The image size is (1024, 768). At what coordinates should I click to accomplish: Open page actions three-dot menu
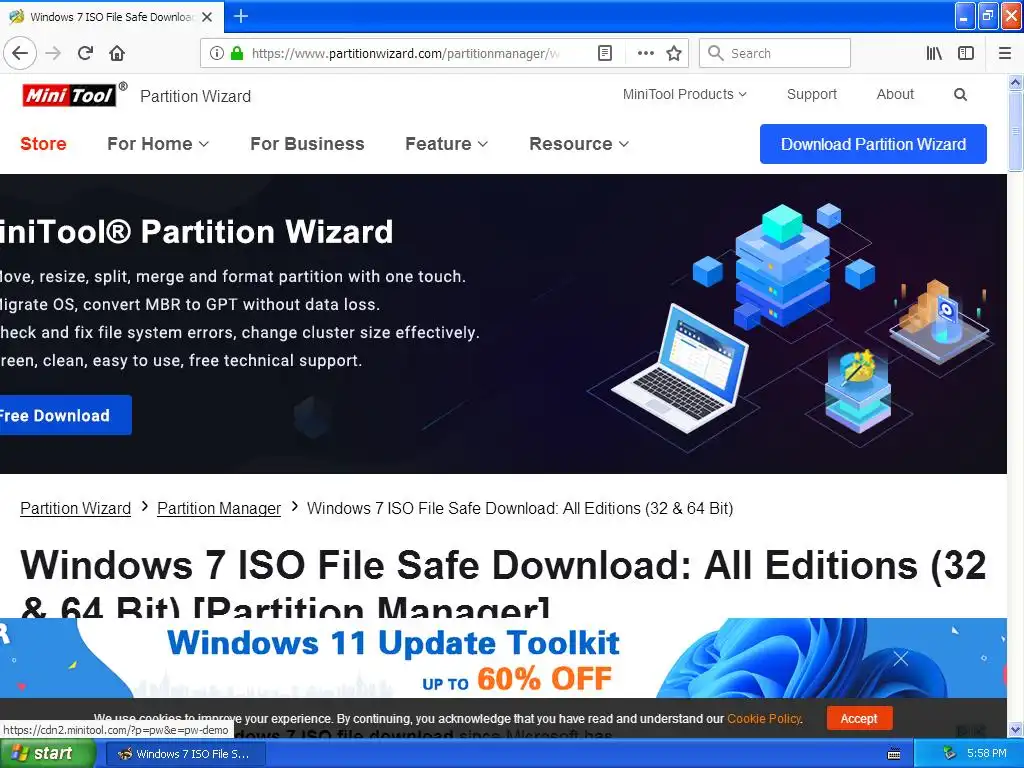pos(645,53)
